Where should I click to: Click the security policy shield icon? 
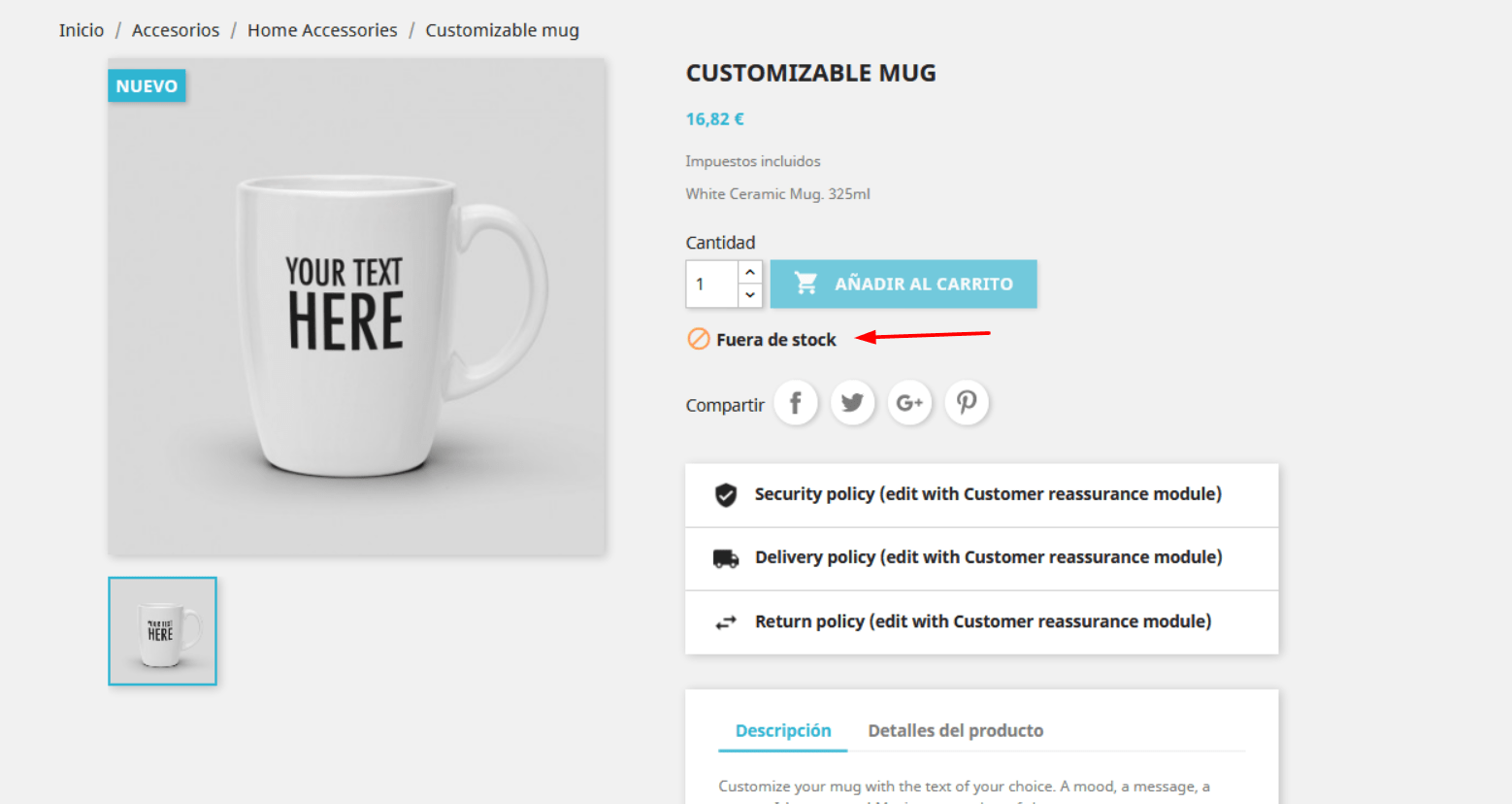(726, 495)
